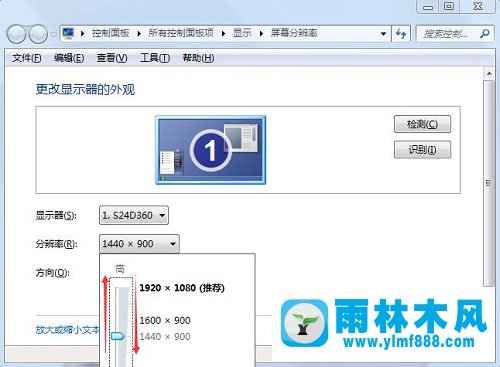500x367 pixels.
Task: Open the 文件(F) menu
Action: pyautogui.click(x=27, y=58)
